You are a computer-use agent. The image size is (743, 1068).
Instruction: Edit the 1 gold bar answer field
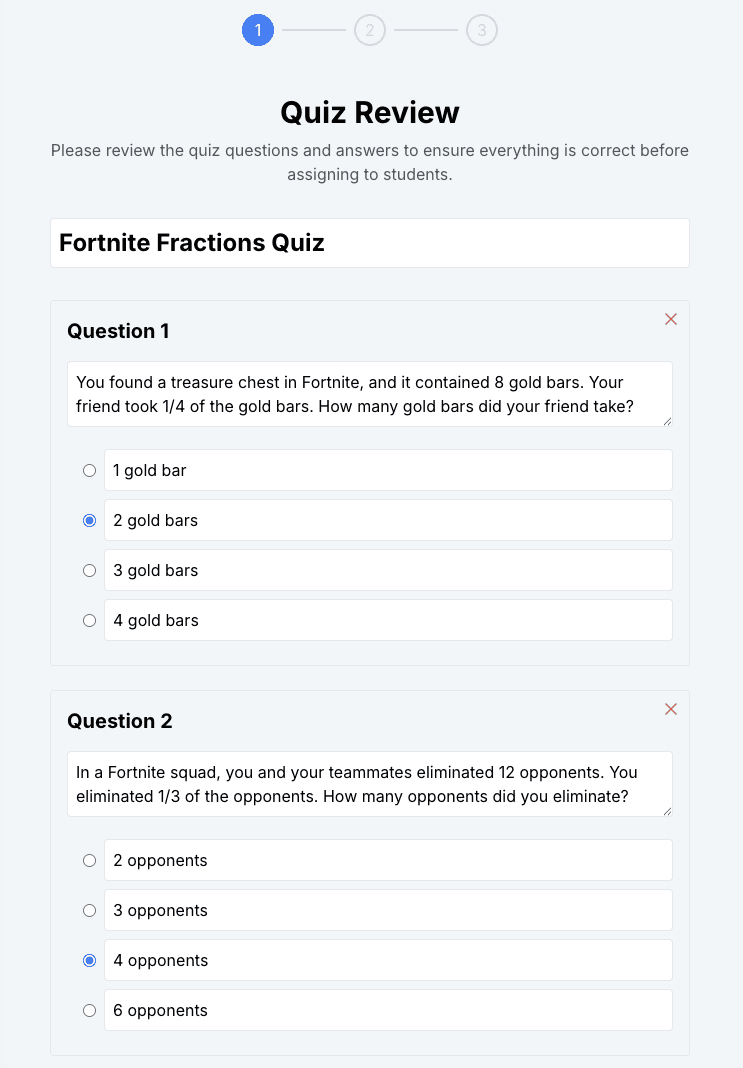pyautogui.click(x=388, y=470)
